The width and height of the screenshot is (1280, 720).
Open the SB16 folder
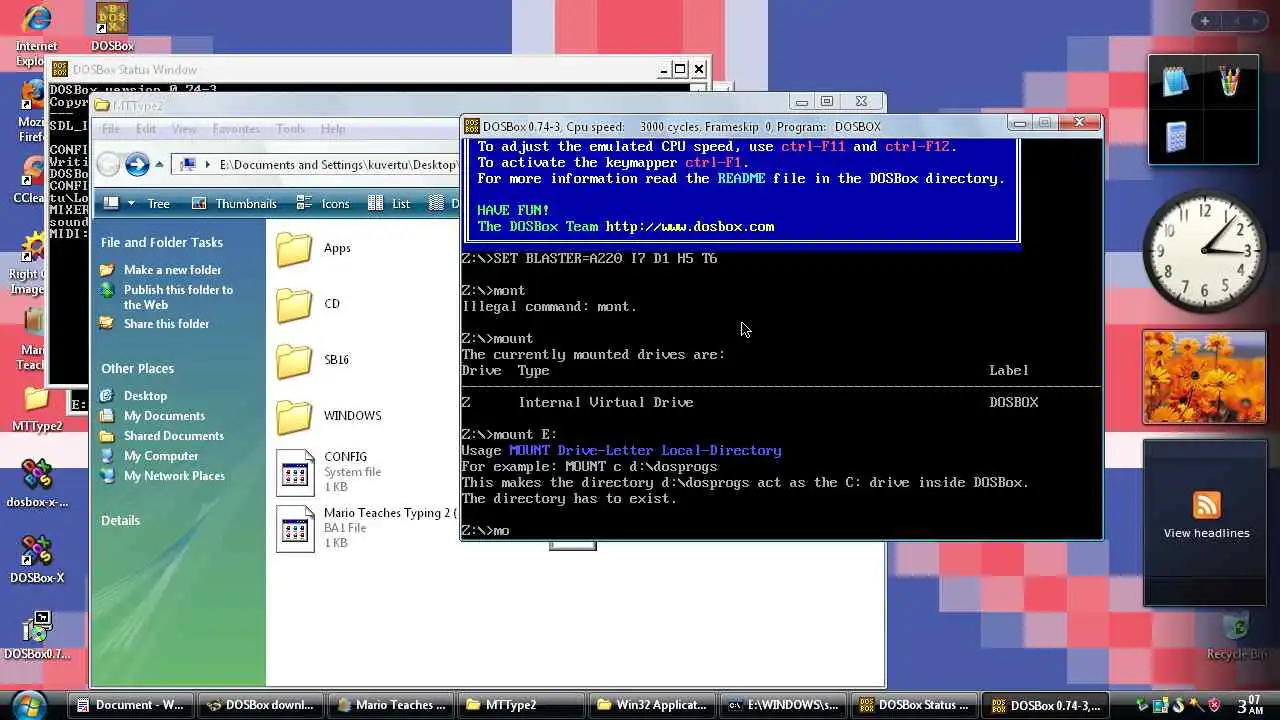(x=313, y=360)
